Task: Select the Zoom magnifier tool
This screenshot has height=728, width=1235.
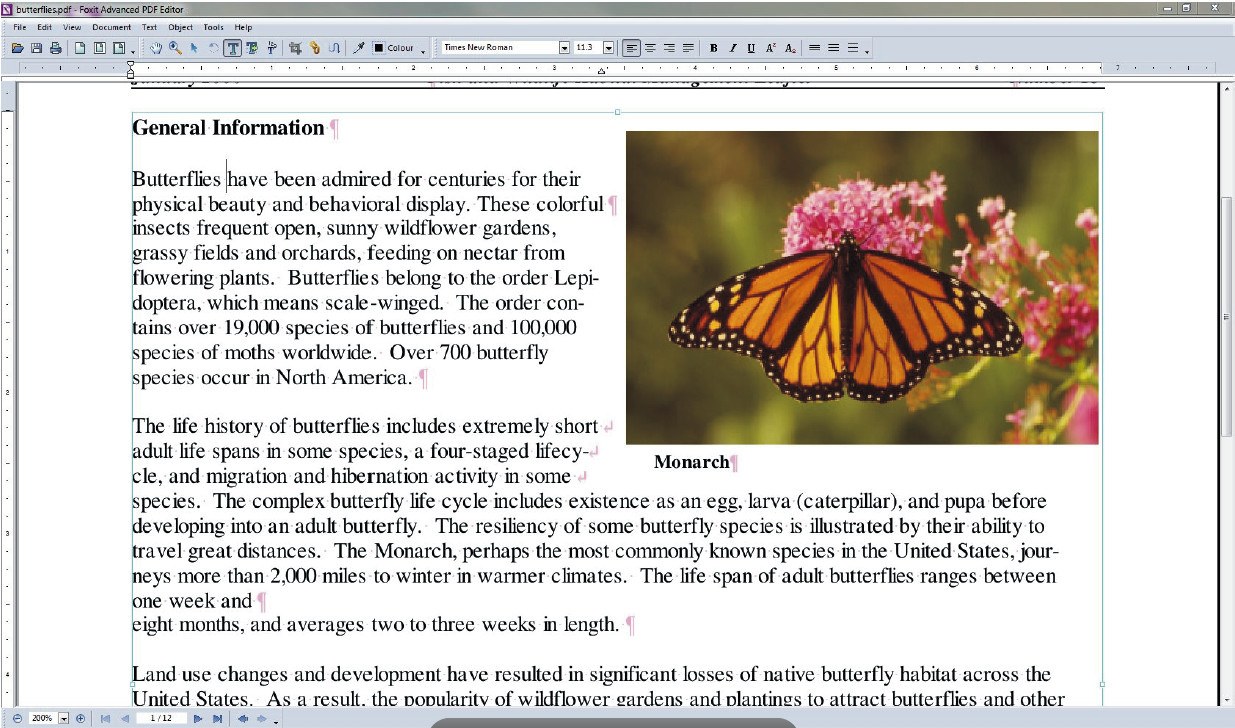Action: (x=175, y=48)
